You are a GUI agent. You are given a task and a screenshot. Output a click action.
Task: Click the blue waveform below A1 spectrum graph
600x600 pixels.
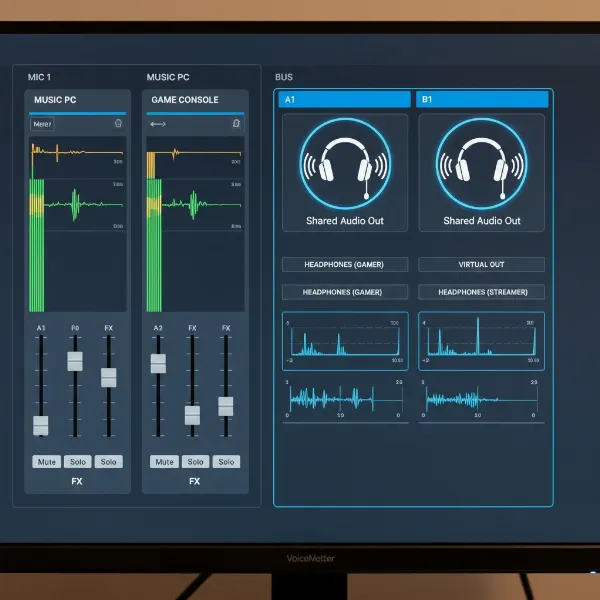(345, 399)
